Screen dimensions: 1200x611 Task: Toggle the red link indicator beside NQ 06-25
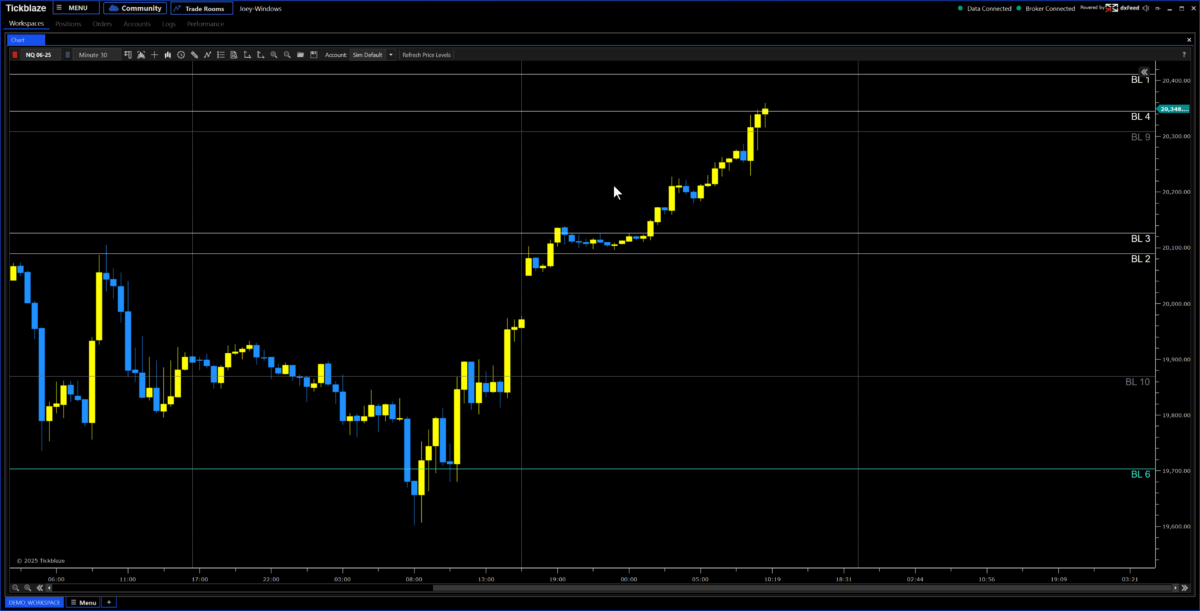point(15,54)
